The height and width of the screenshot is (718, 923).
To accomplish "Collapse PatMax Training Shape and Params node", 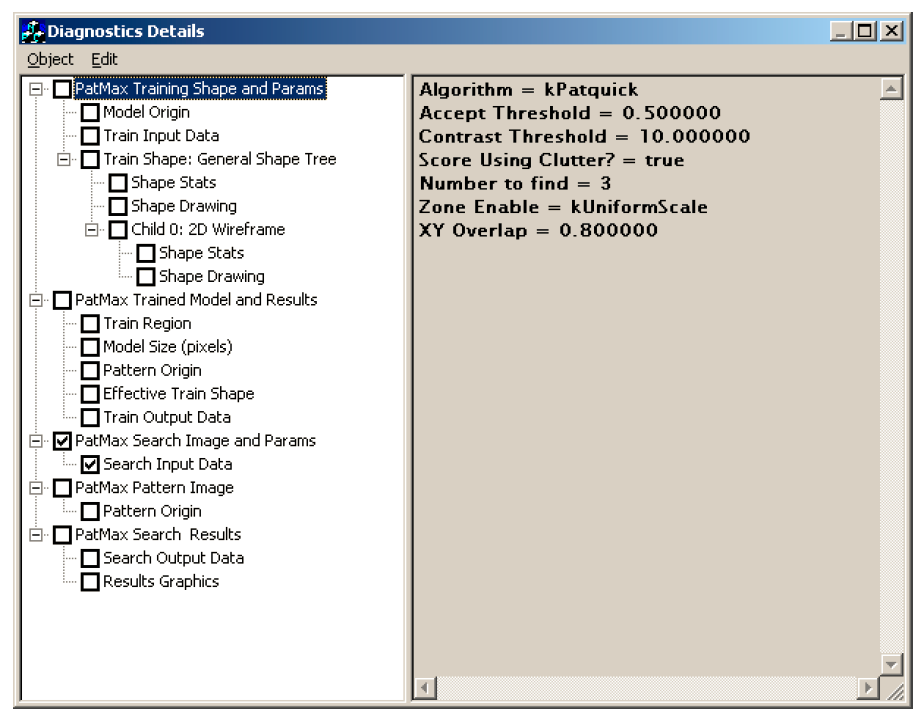I will point(37,89).
